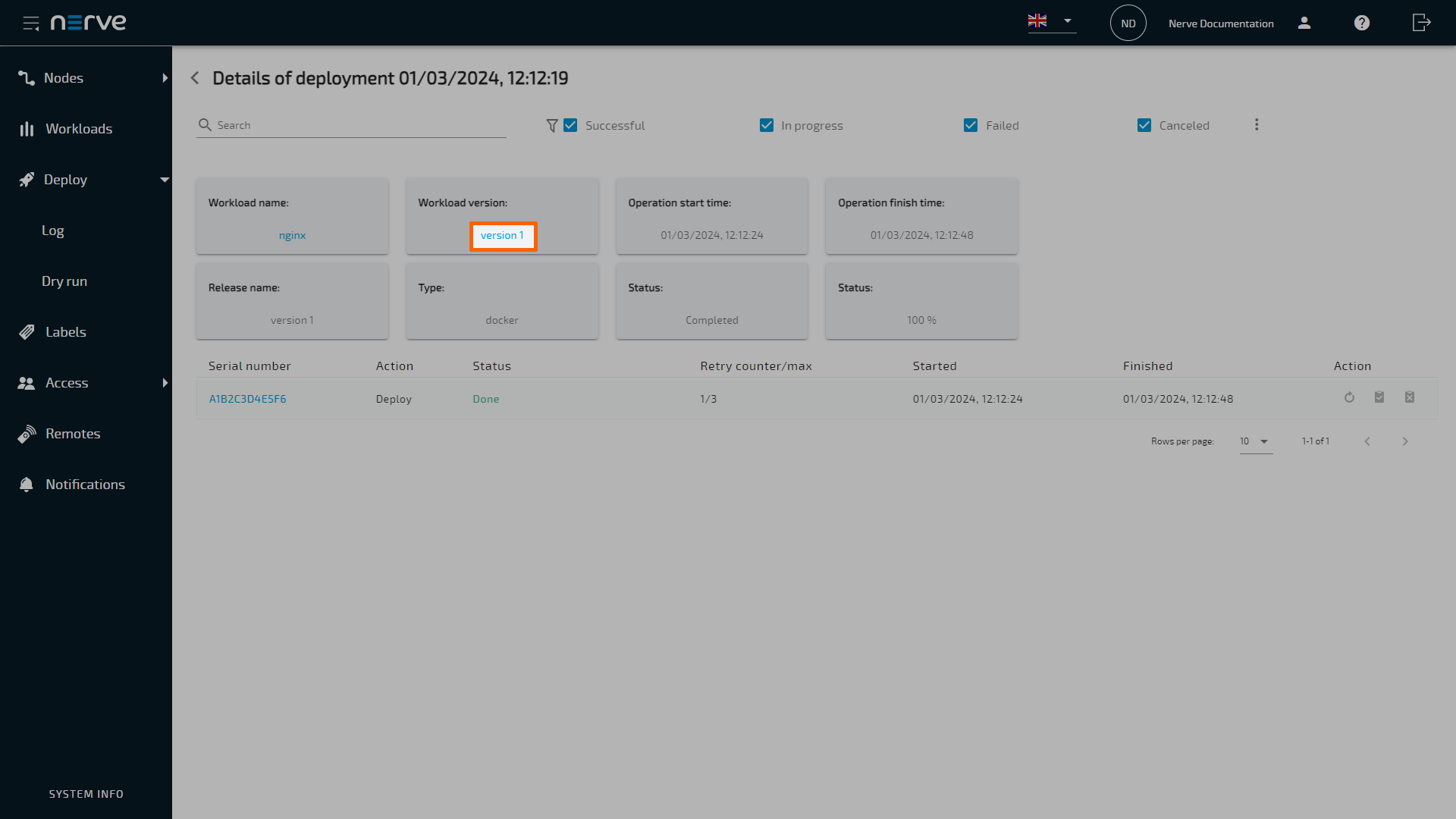Click the Remotes sidebar icon

(27, 433)
